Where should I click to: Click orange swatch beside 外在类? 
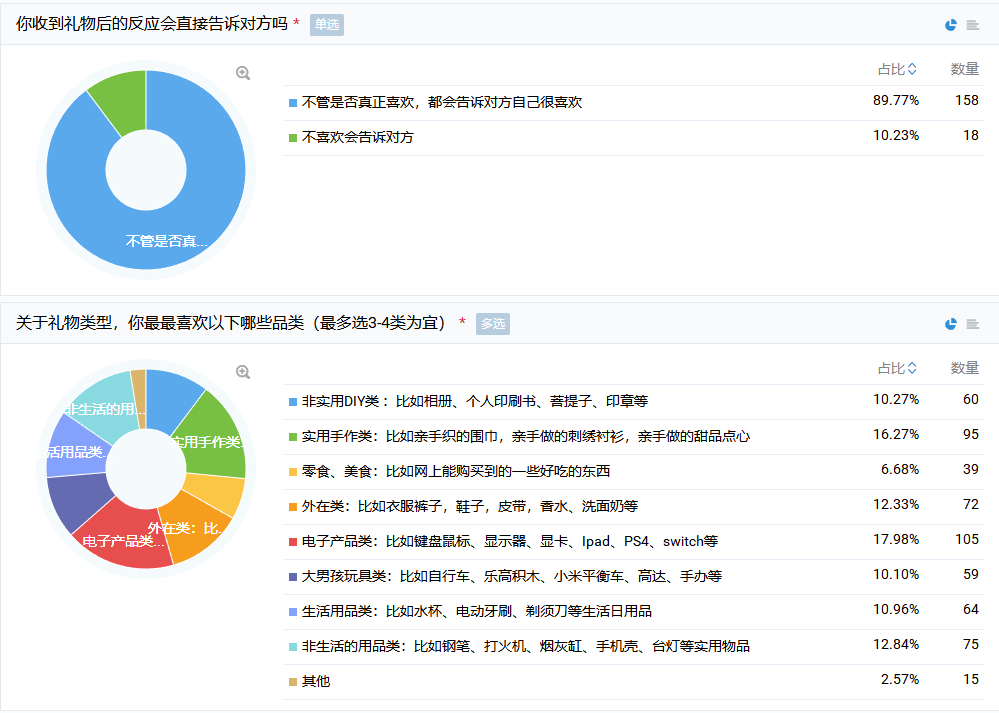coord(293,507)
